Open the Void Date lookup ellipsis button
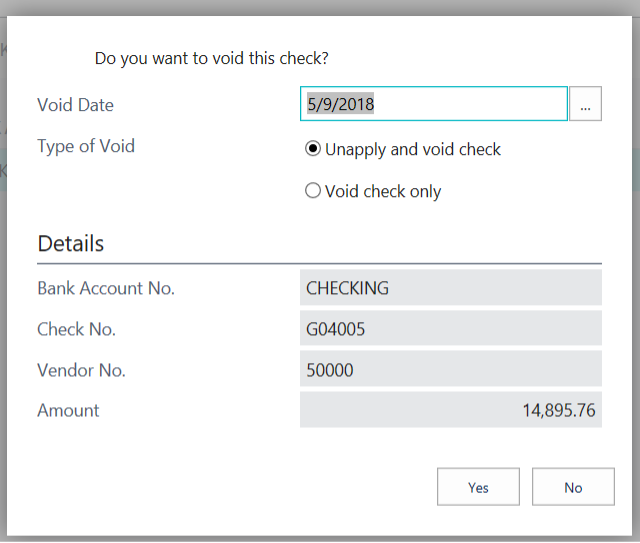 click(585, 104)
